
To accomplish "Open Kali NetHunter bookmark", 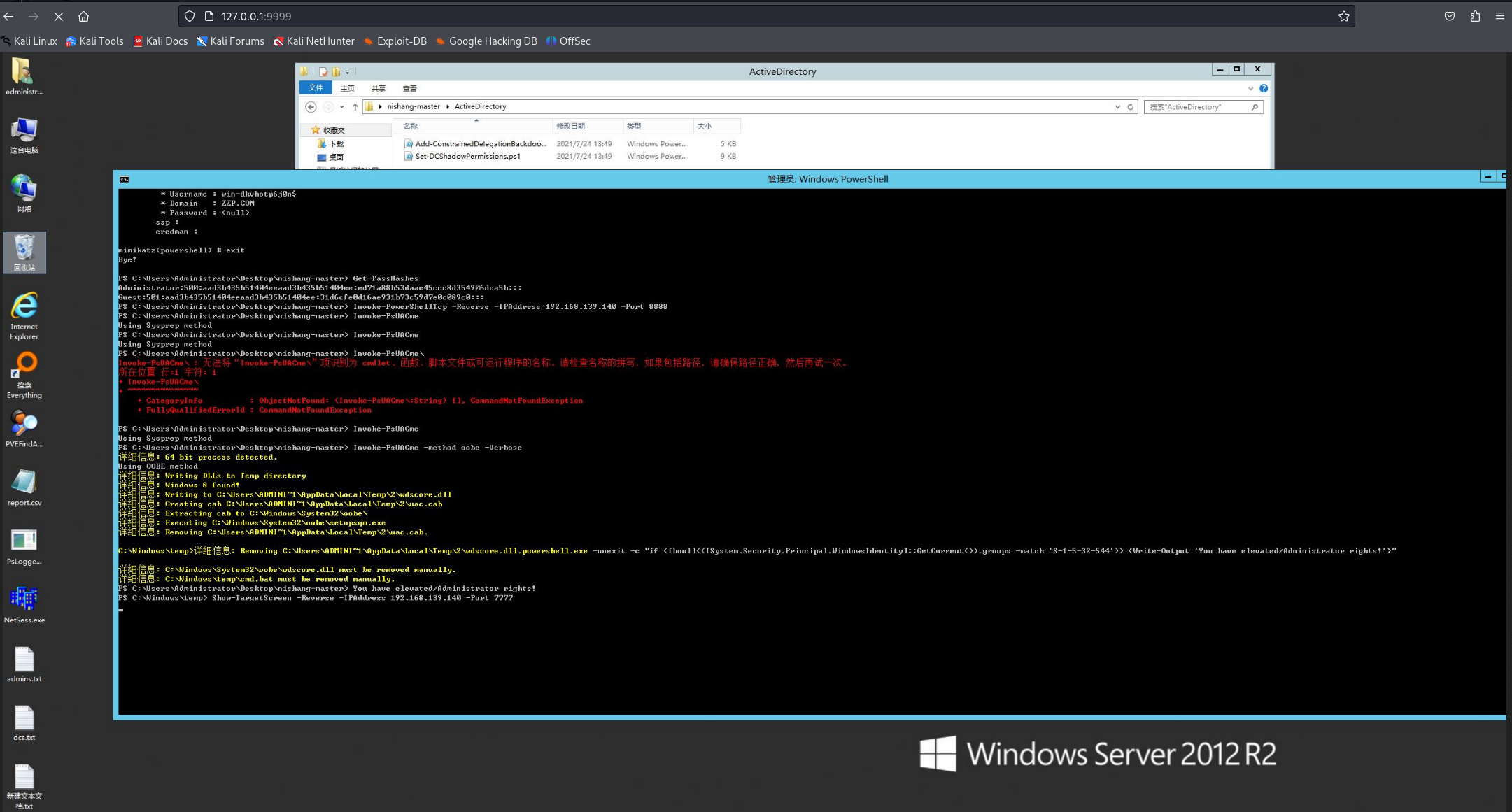I will (x=313, y=41).
